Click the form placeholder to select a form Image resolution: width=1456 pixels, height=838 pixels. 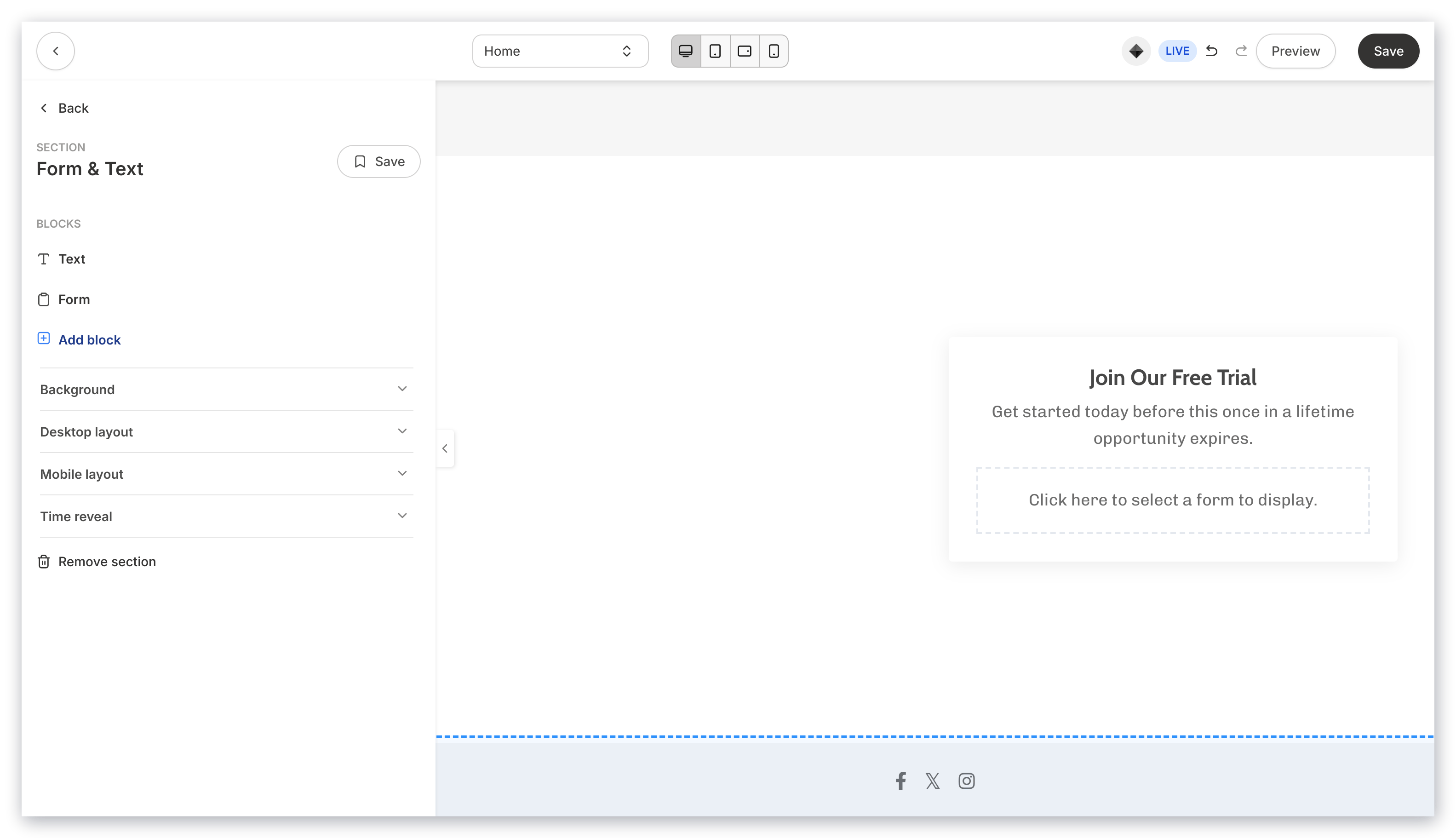coord(1172,500)
